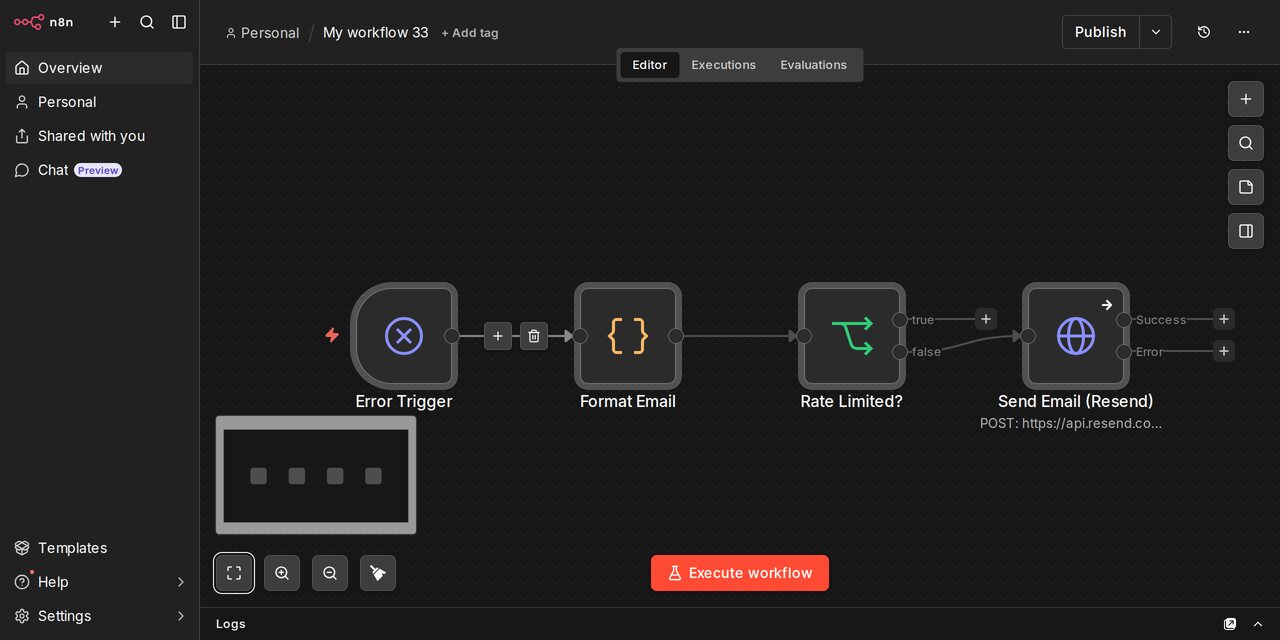Click the false output handle of Rate Limited?
Image resolution: width=1280 pixels, height=640 pixels.
pos(900,352)
